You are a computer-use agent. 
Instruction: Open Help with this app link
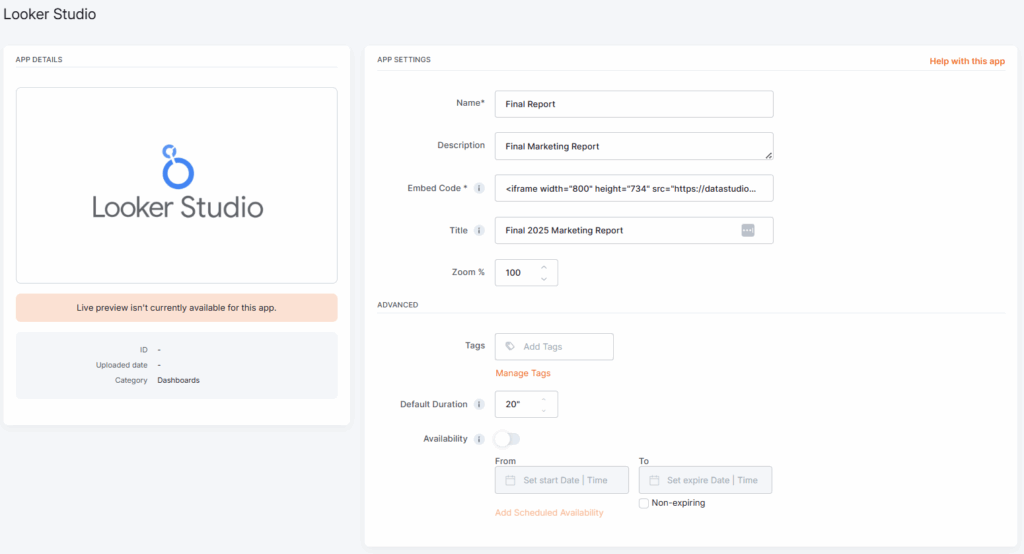(967, 61)
